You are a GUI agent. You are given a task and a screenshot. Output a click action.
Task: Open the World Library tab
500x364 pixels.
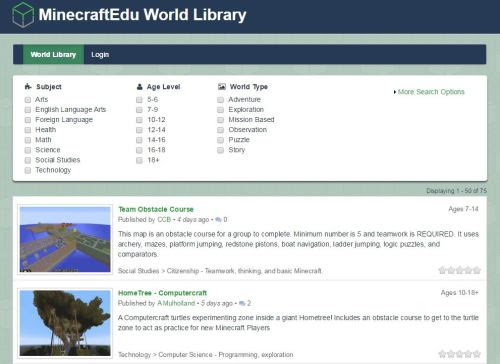53,54
